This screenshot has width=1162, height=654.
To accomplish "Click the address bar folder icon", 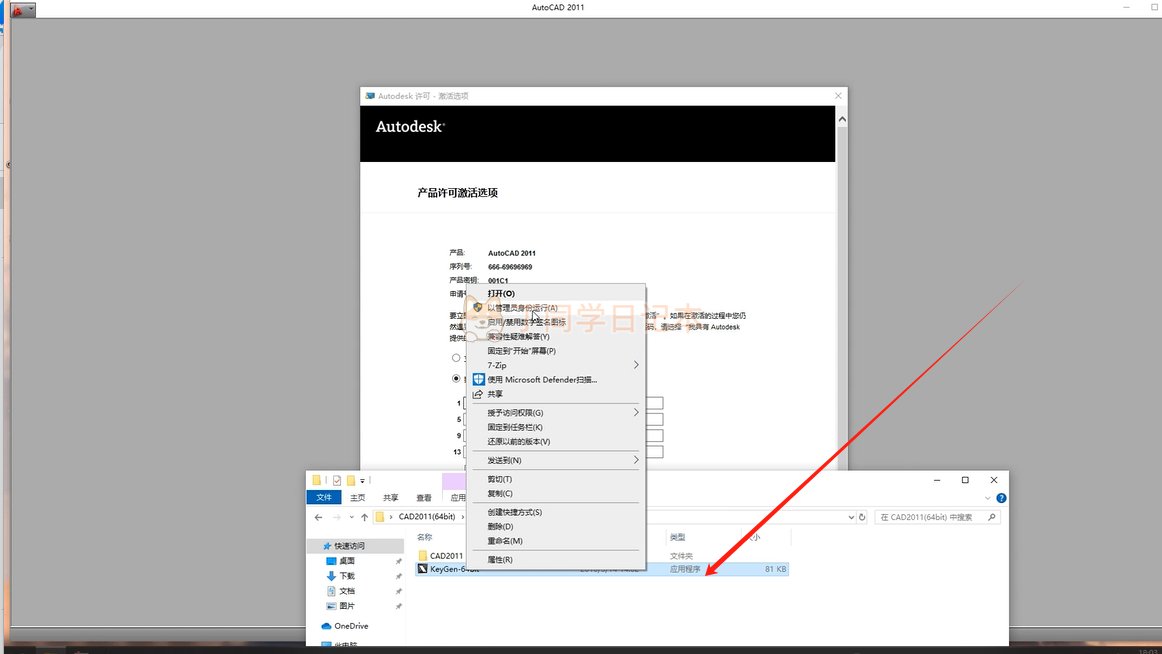I will (379, 517).
